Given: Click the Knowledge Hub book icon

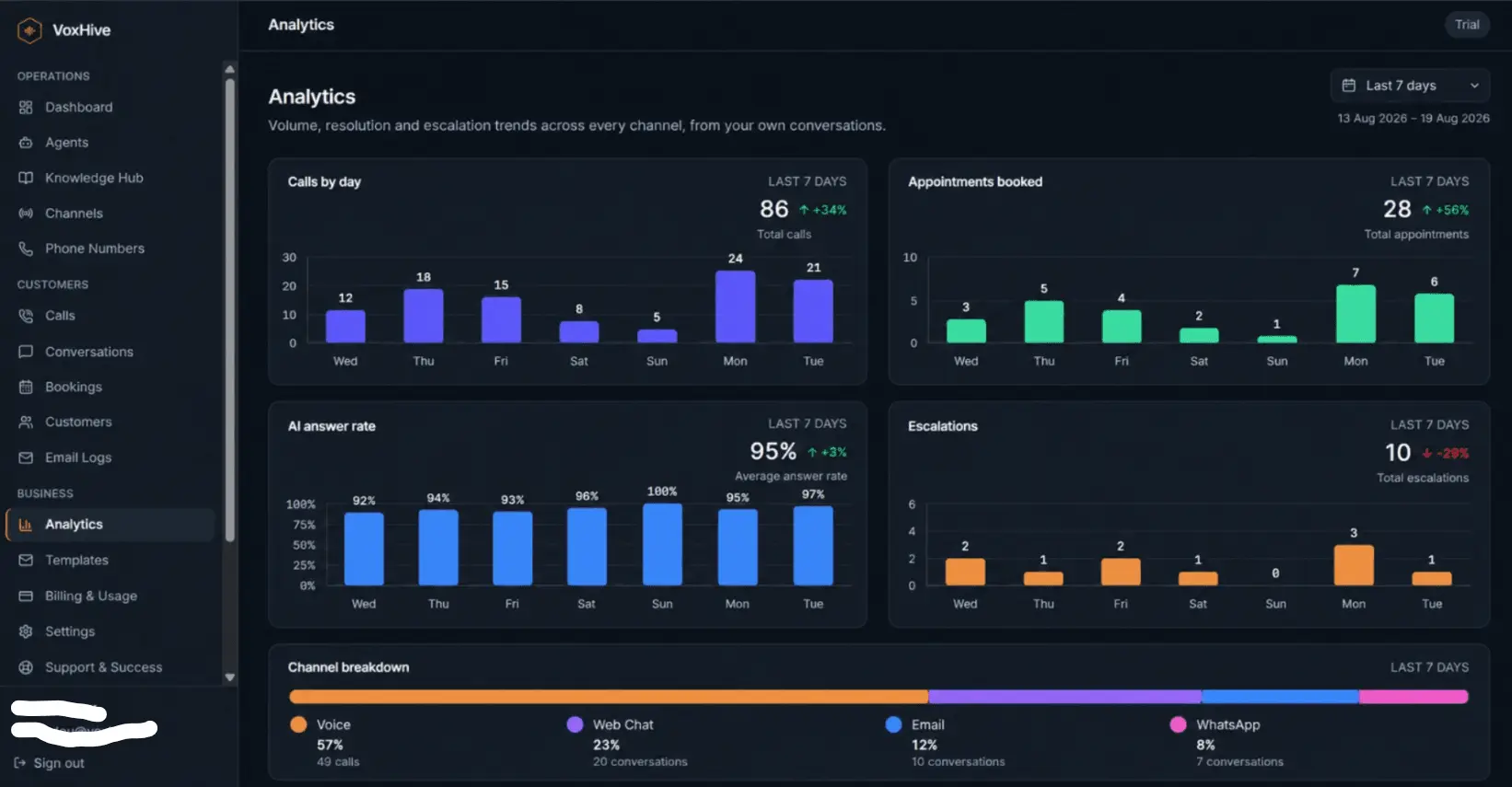Looking at the screenshot, I should [x=26, y=178].
